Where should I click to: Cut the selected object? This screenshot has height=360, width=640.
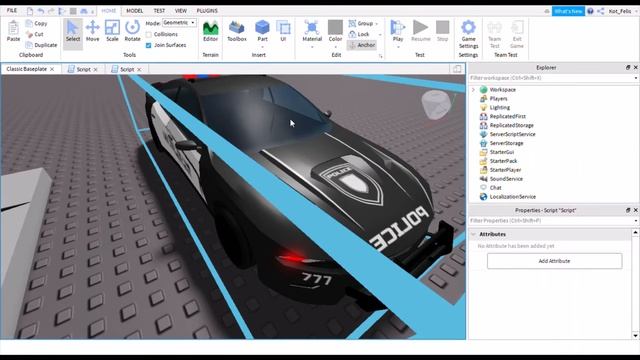[35, 34]
